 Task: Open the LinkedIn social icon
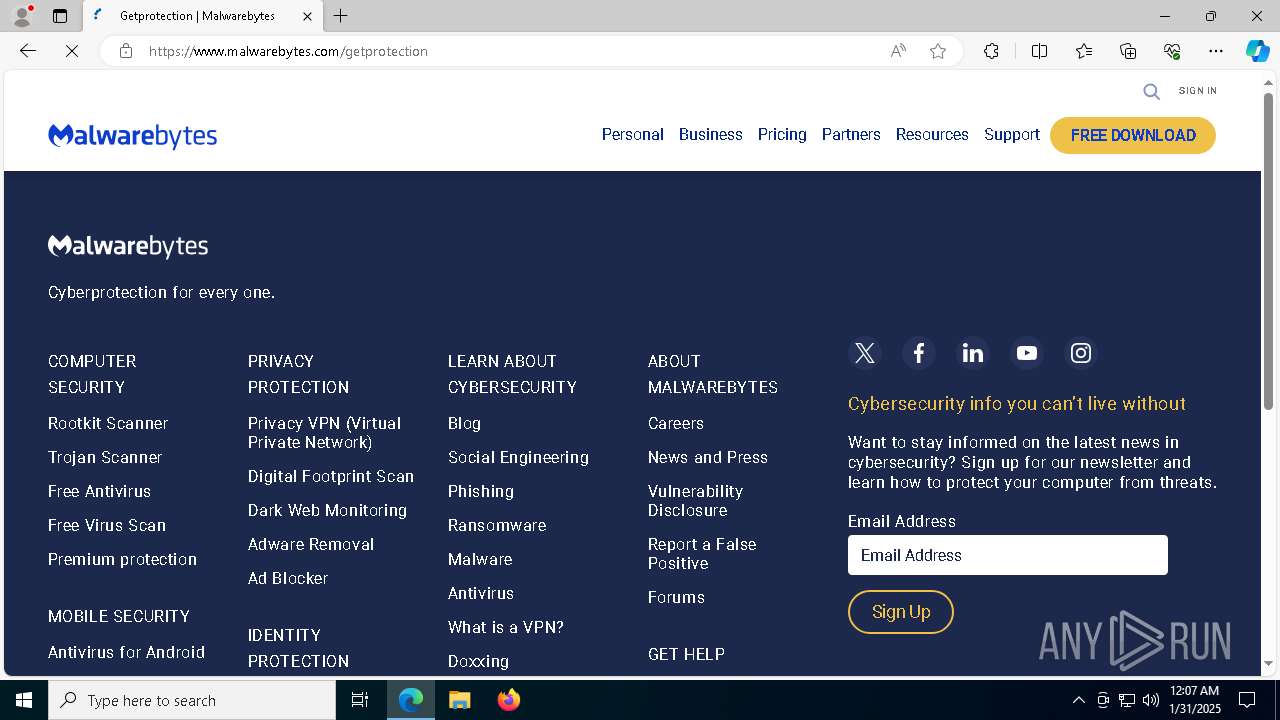[973, 353]
